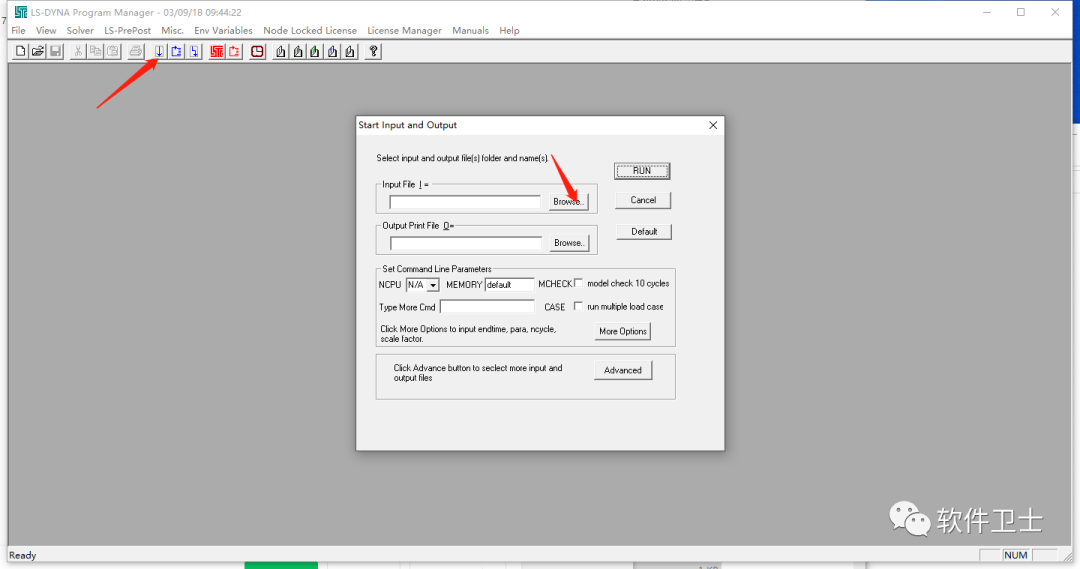Click the Advanced button
Screen dimensions: 1080x569
[623, 371]
